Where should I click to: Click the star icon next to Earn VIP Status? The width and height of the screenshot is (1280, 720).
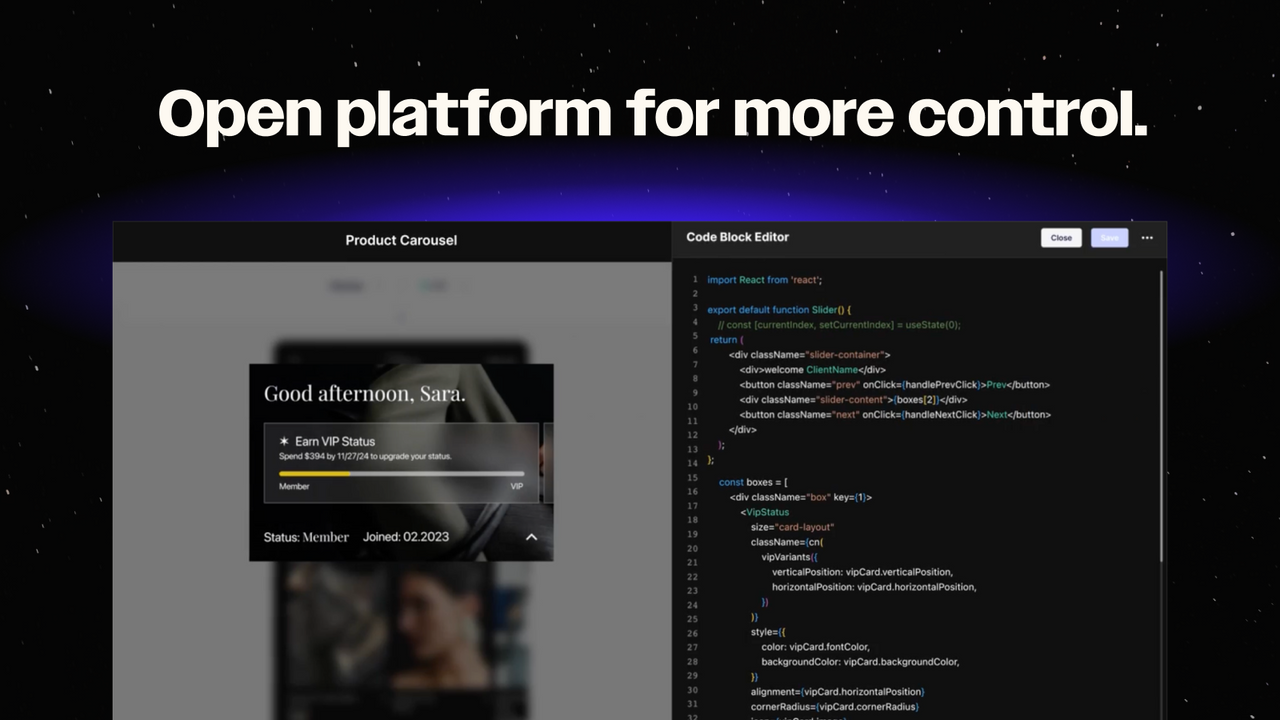point(283,441)
